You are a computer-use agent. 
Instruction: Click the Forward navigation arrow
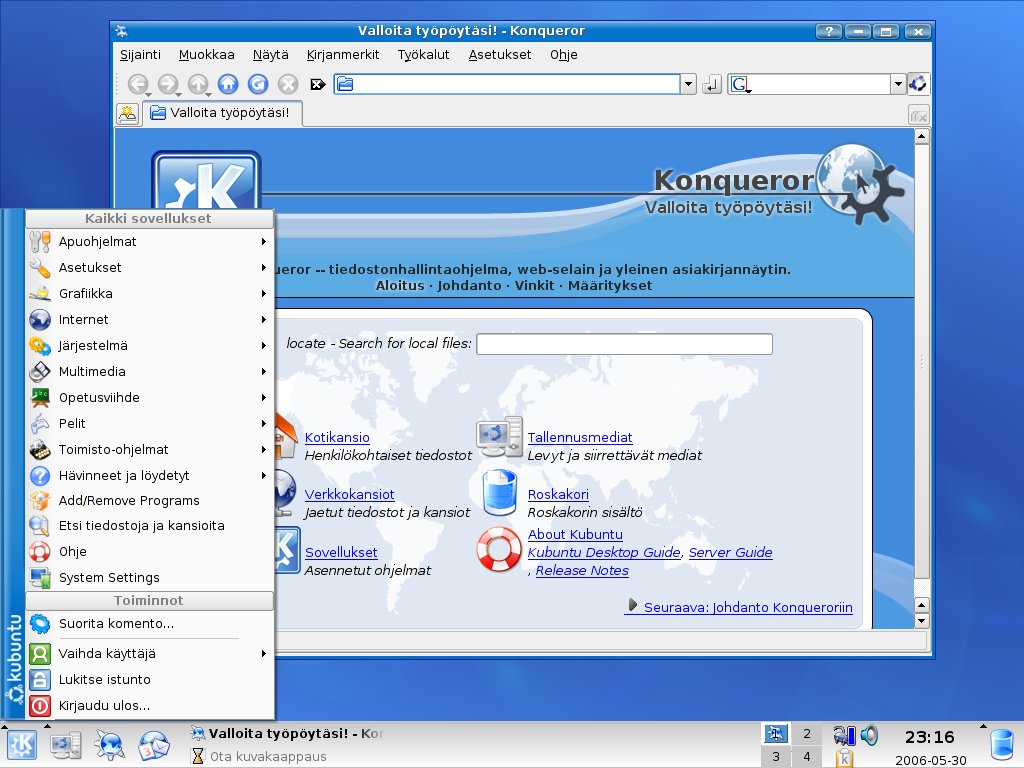tap(168, 84)
